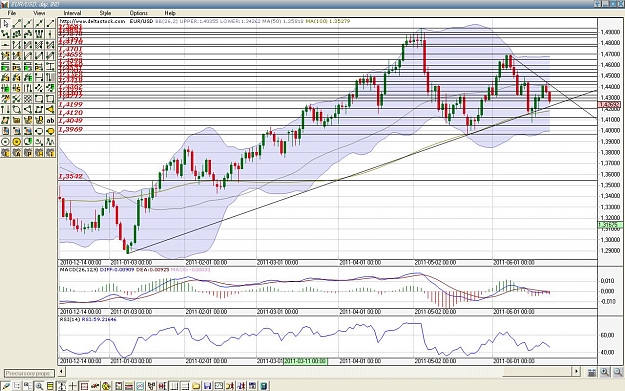The height and width of the screenshot is (391, 625).
Task: Select the yellow filled triangle tool
Action: click(50, 109)
